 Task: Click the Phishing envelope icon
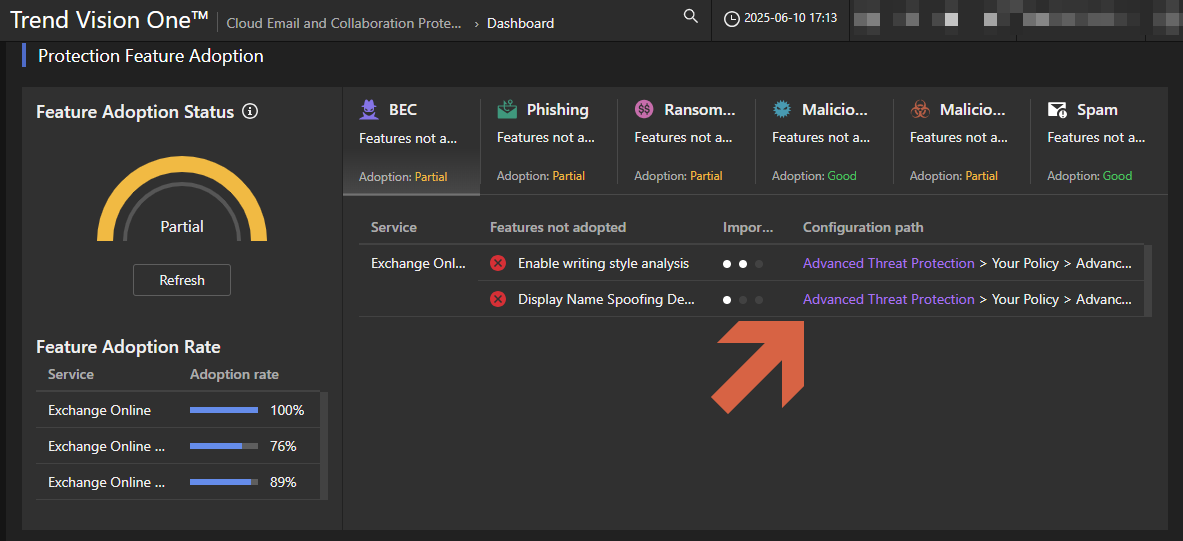click(x=507, y=110)
